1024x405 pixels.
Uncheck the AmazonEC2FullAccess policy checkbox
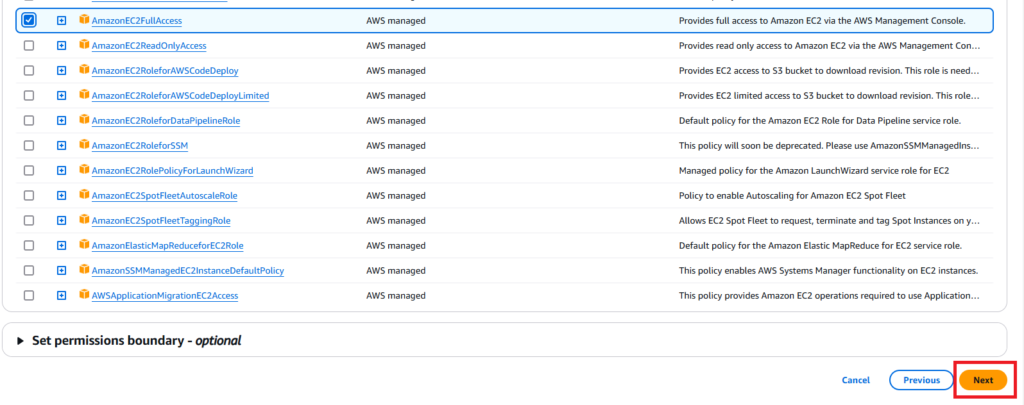[29, 21]
